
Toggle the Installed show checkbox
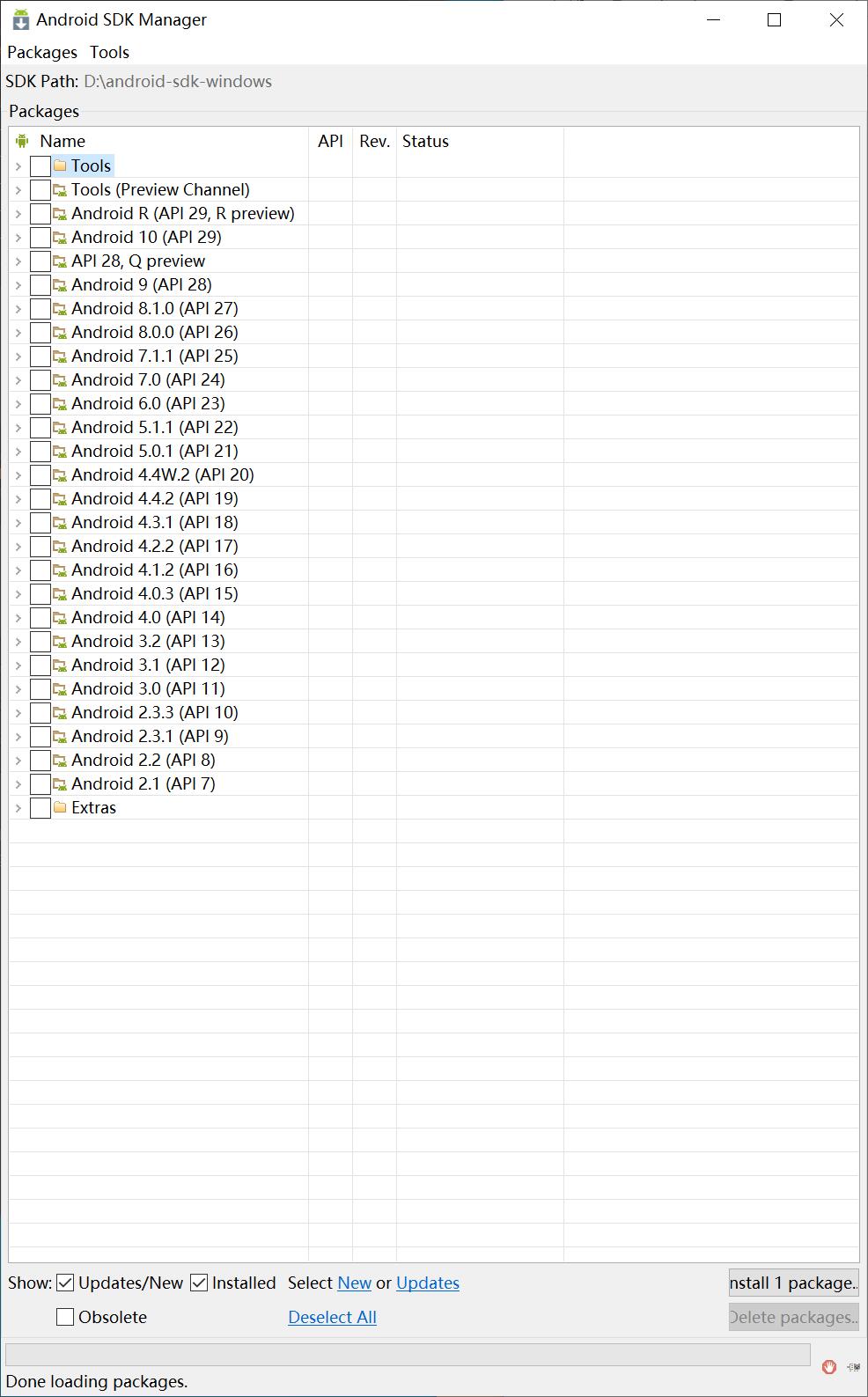(x=199, y=1283)
